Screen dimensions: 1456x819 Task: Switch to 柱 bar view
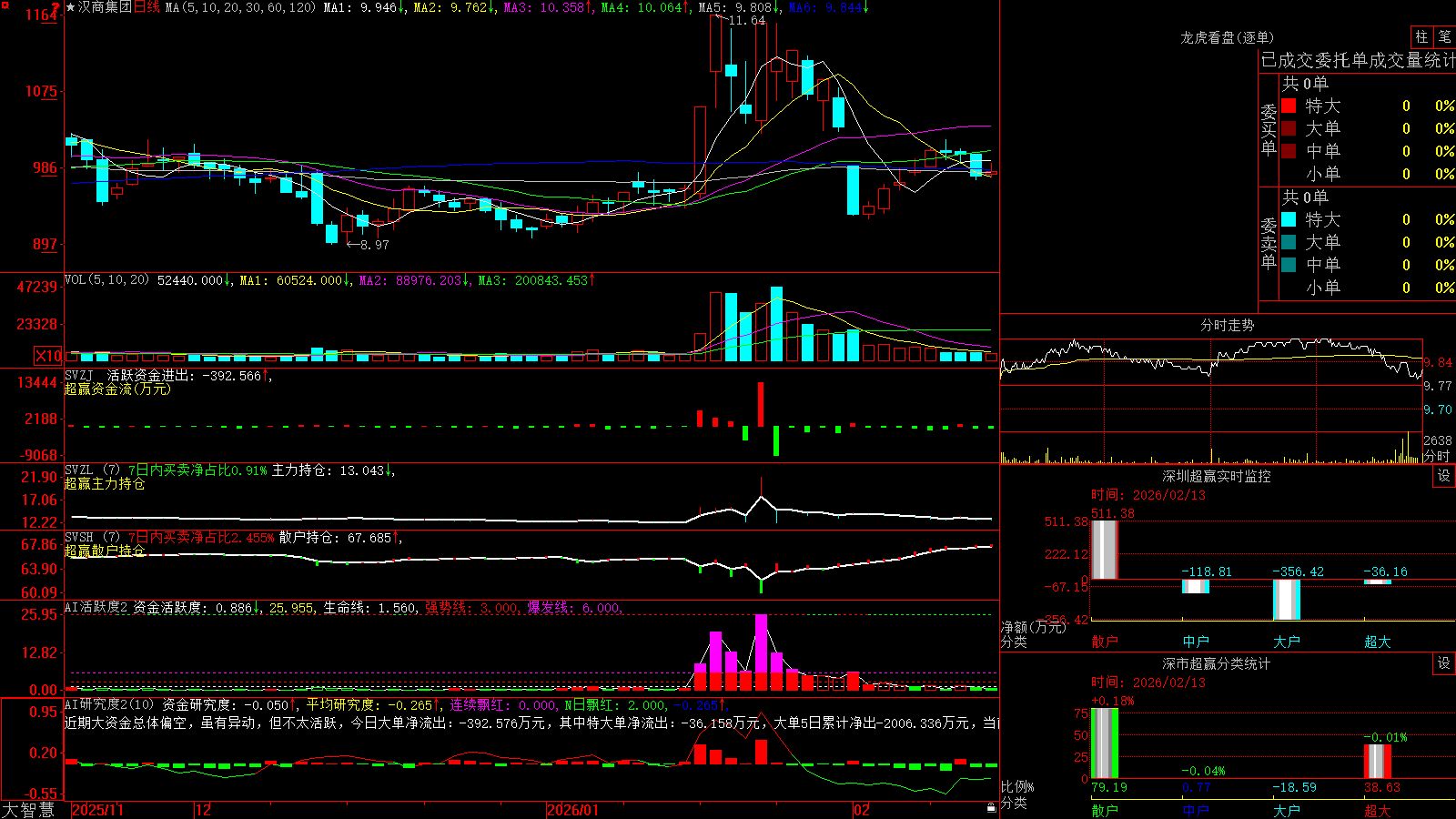[x=1421, y=36]
